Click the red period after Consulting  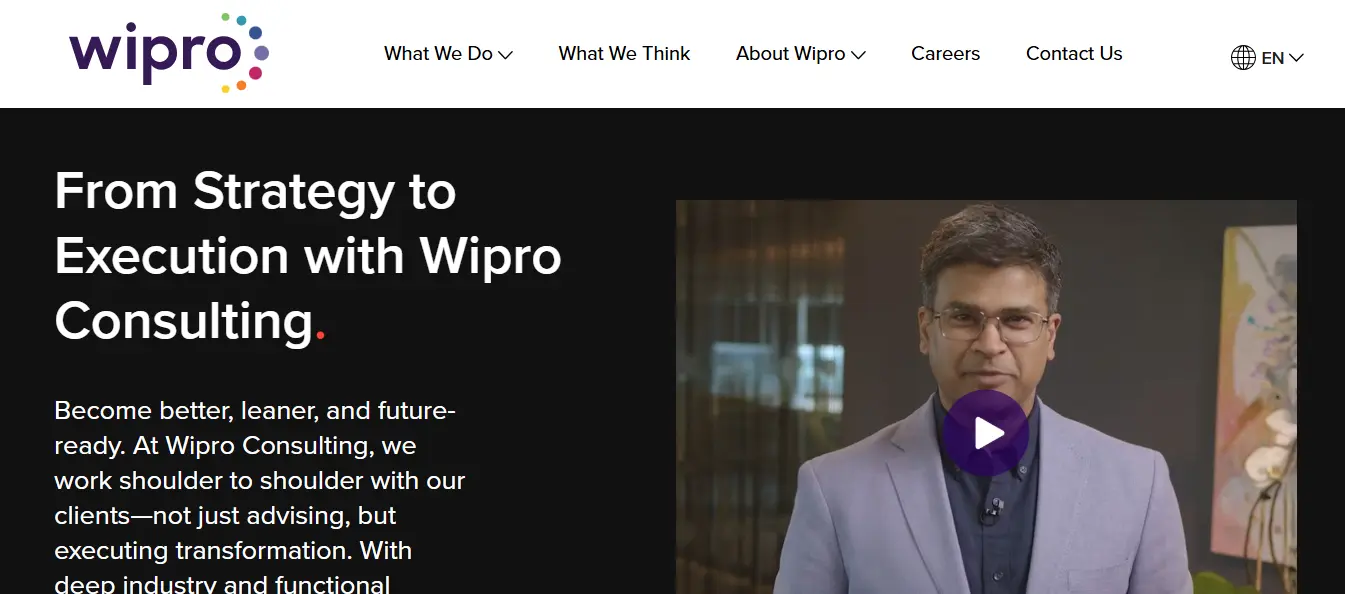(320, 337)
